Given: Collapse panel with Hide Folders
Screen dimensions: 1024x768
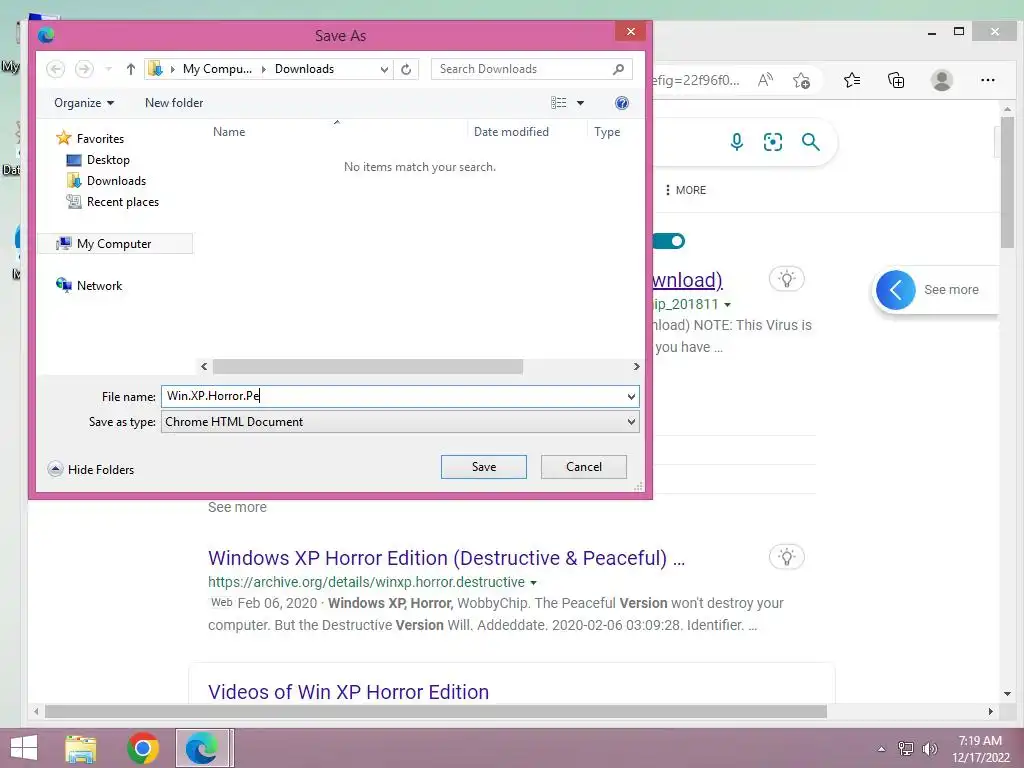Looking at the screenshot, I should [91, 470].
